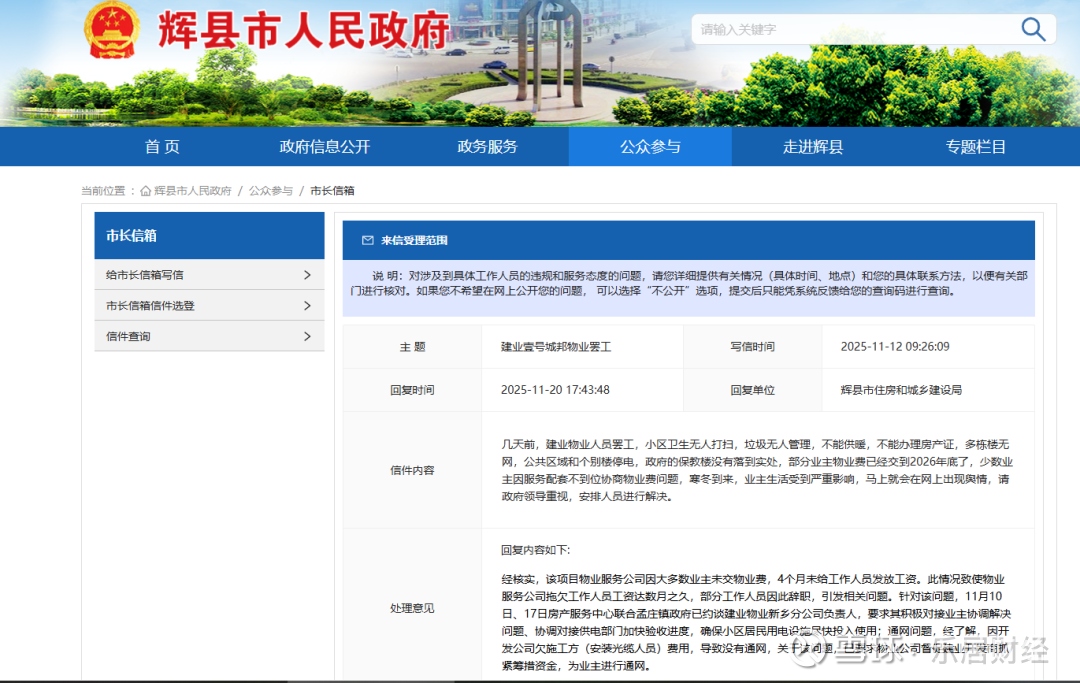The width and height of the screenshot is (1080, 683).
Task: Click the envelope icon beside 来信受理范围
Action: 367,241
